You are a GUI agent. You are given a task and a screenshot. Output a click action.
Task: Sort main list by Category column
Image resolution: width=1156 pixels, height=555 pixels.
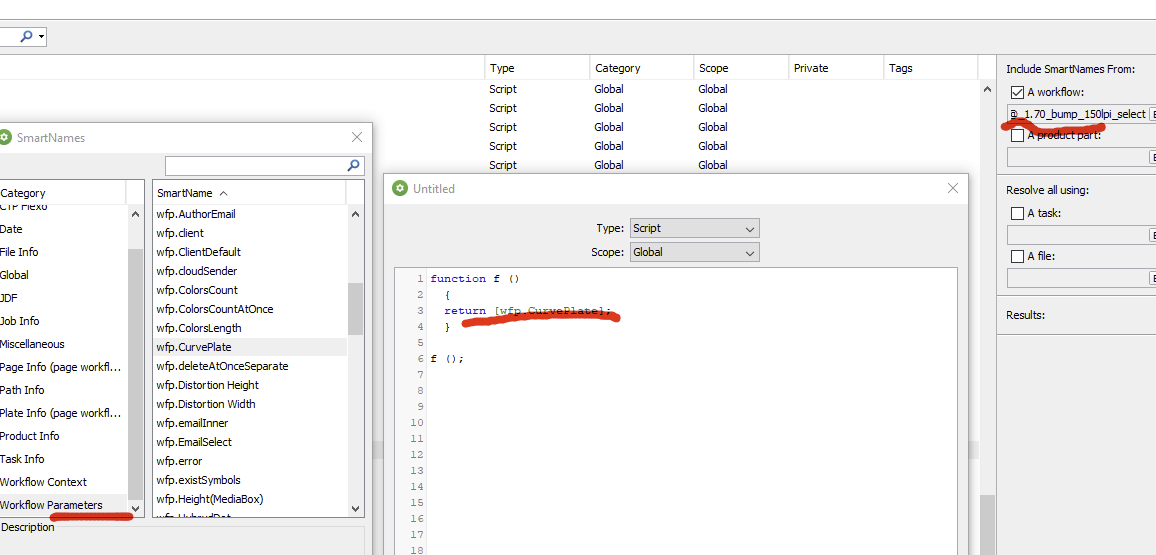click(x=641, y=68)
